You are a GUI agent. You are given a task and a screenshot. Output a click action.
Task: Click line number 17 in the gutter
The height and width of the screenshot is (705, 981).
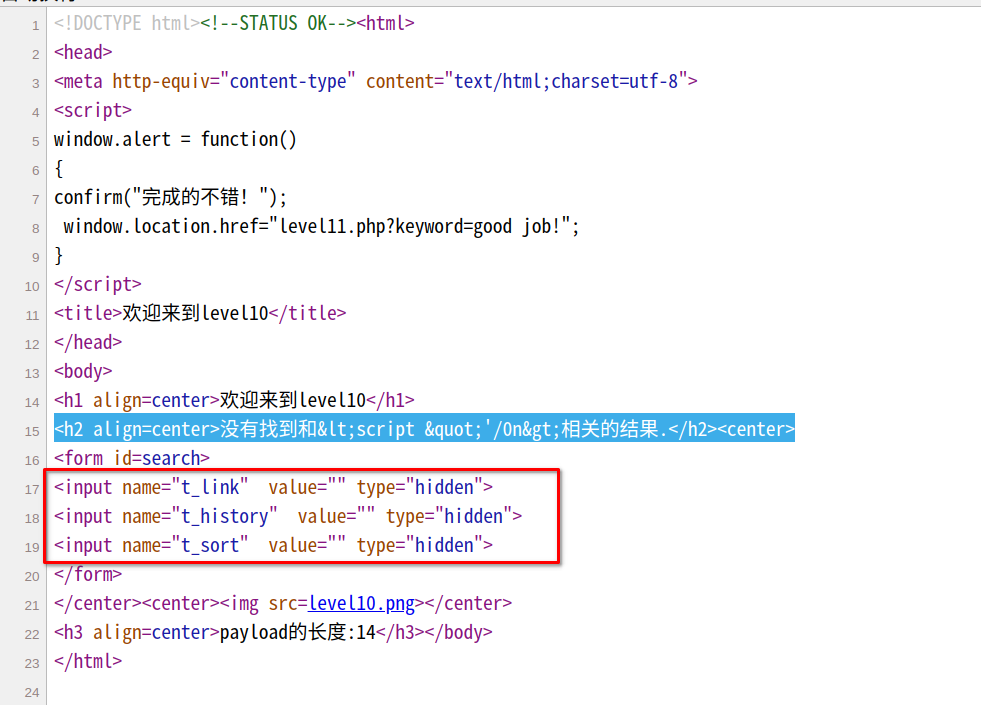click(32, 490)
